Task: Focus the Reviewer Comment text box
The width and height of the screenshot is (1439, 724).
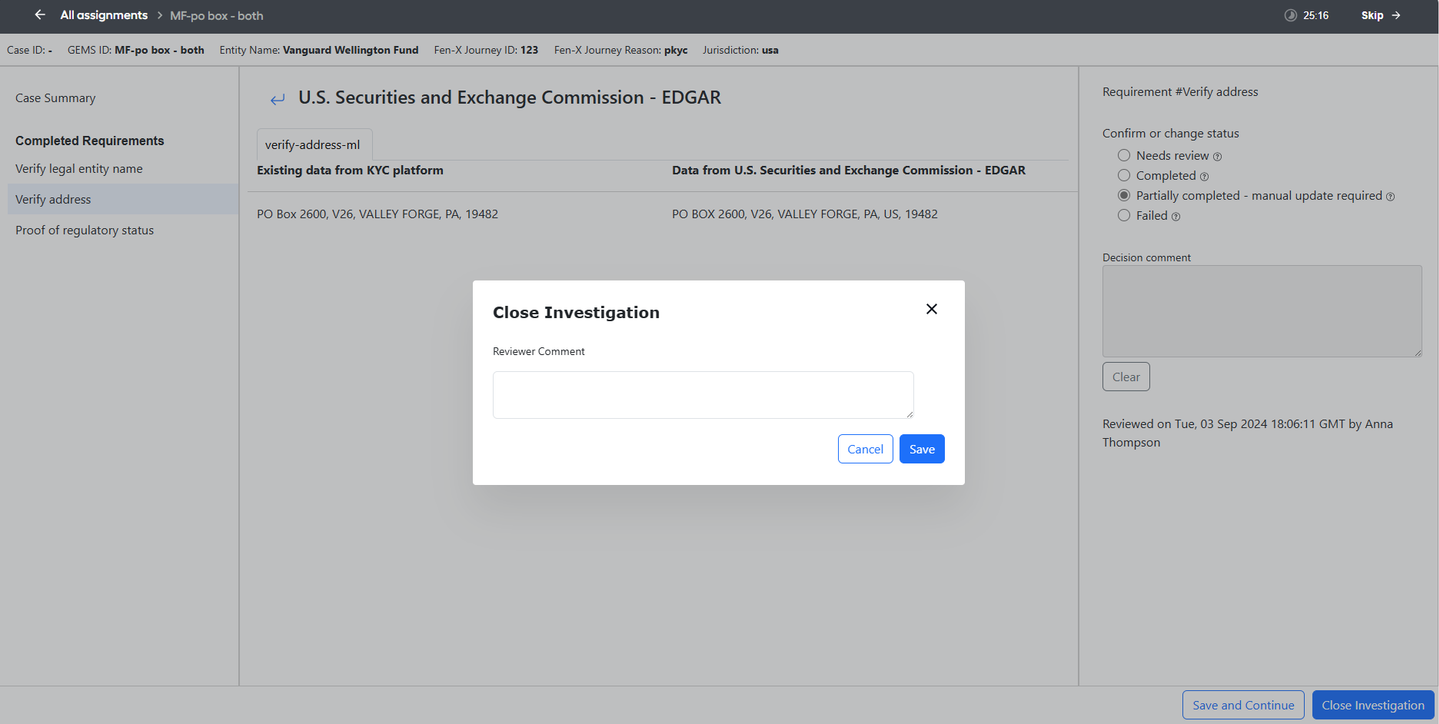Action: (x=703, y=395)
